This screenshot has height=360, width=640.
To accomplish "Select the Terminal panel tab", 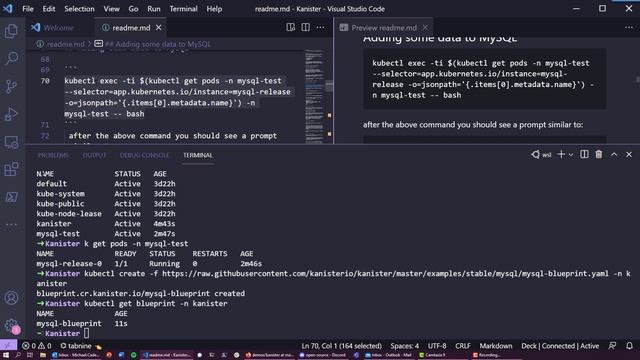I will coord(198,155).
